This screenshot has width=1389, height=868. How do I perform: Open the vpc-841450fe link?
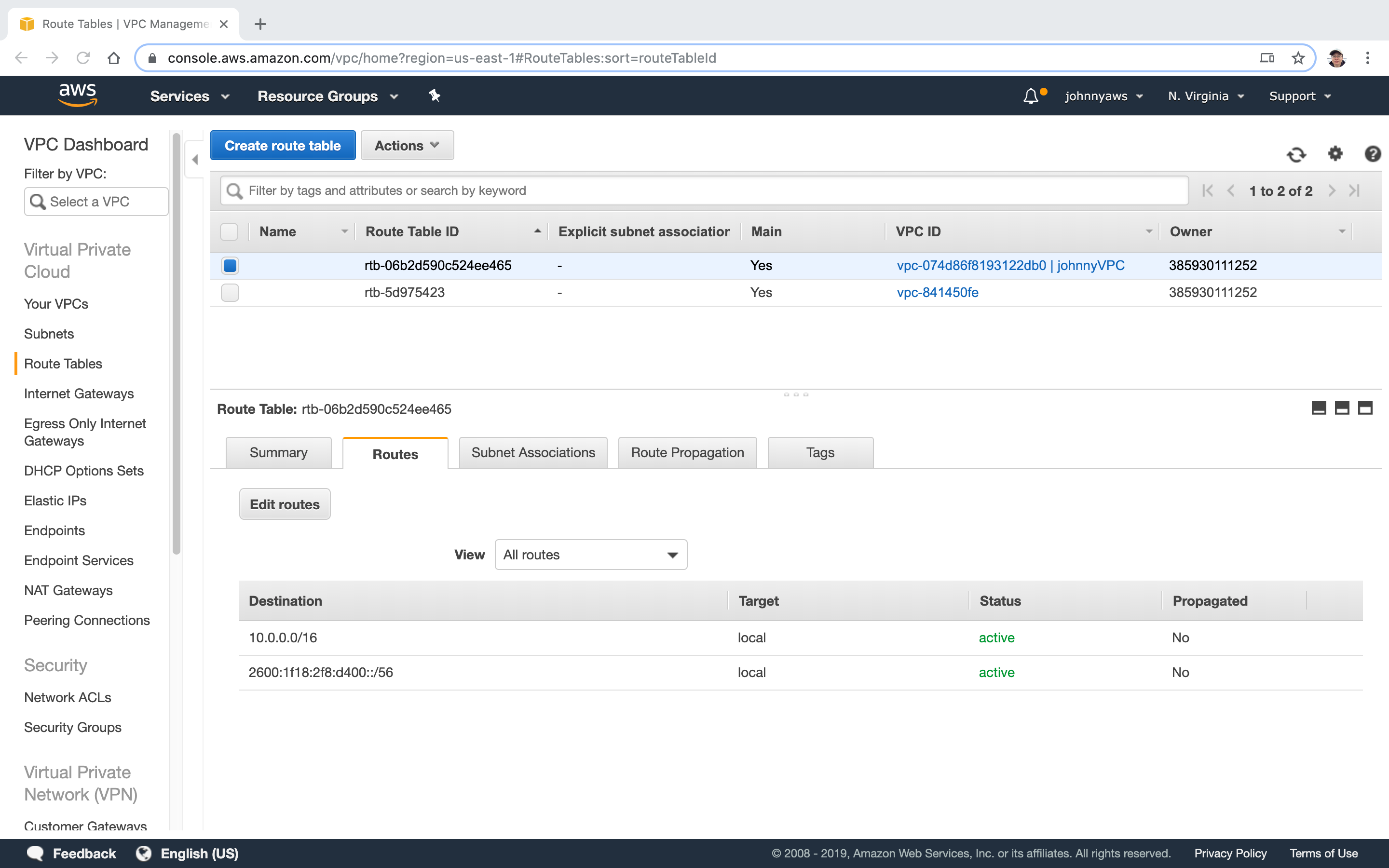point(937,292)
